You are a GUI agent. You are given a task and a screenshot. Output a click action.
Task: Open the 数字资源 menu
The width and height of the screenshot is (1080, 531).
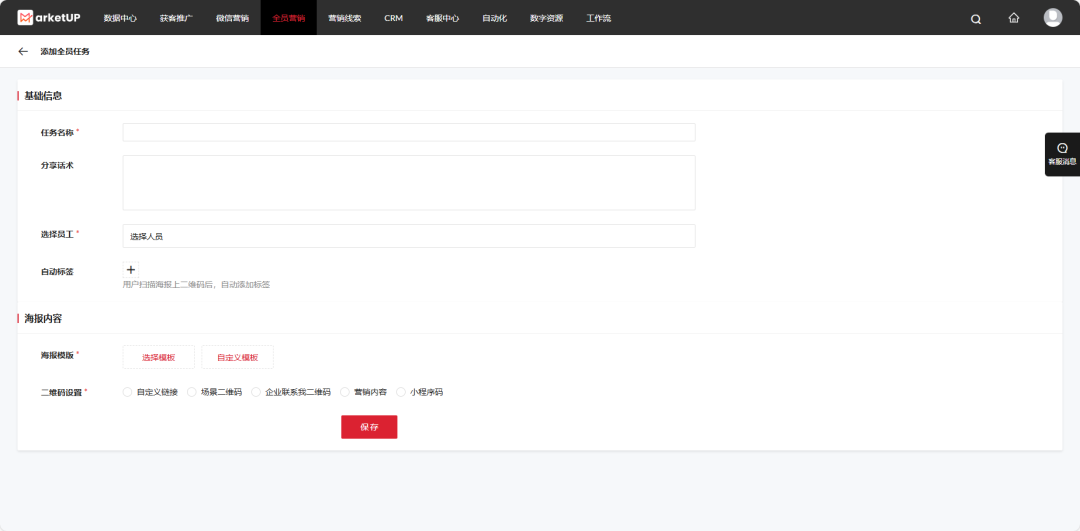tap(546, 19)
